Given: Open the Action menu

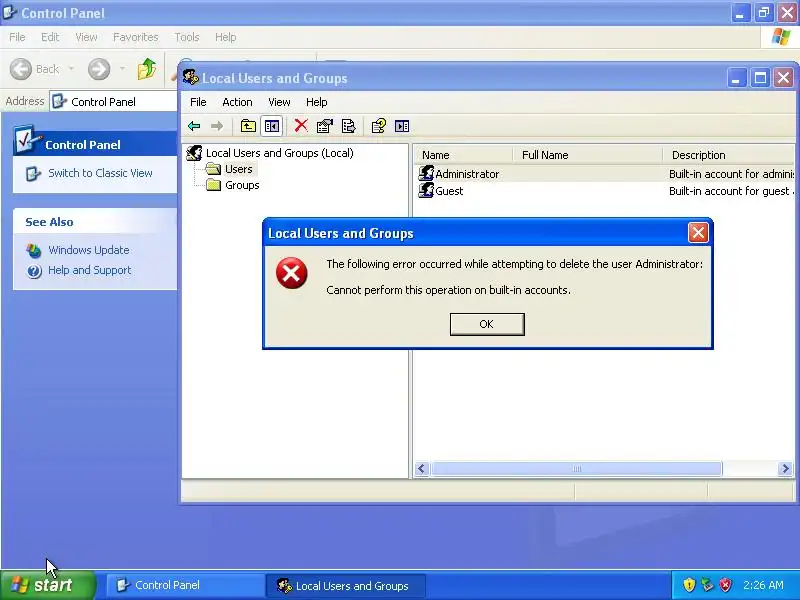Looking at the screenshot, I should [237, 102].
